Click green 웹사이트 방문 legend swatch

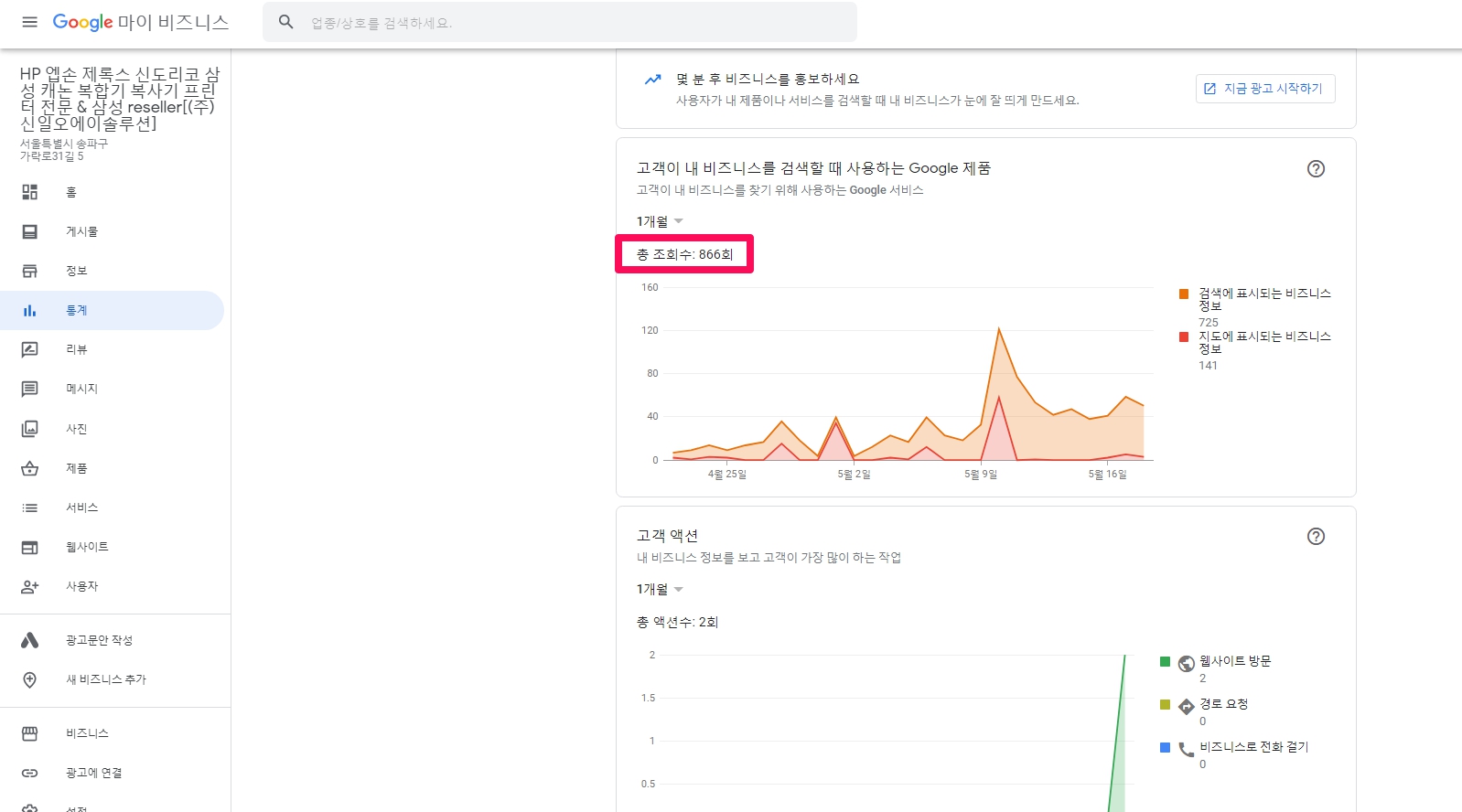click(x=1165, y=662)
